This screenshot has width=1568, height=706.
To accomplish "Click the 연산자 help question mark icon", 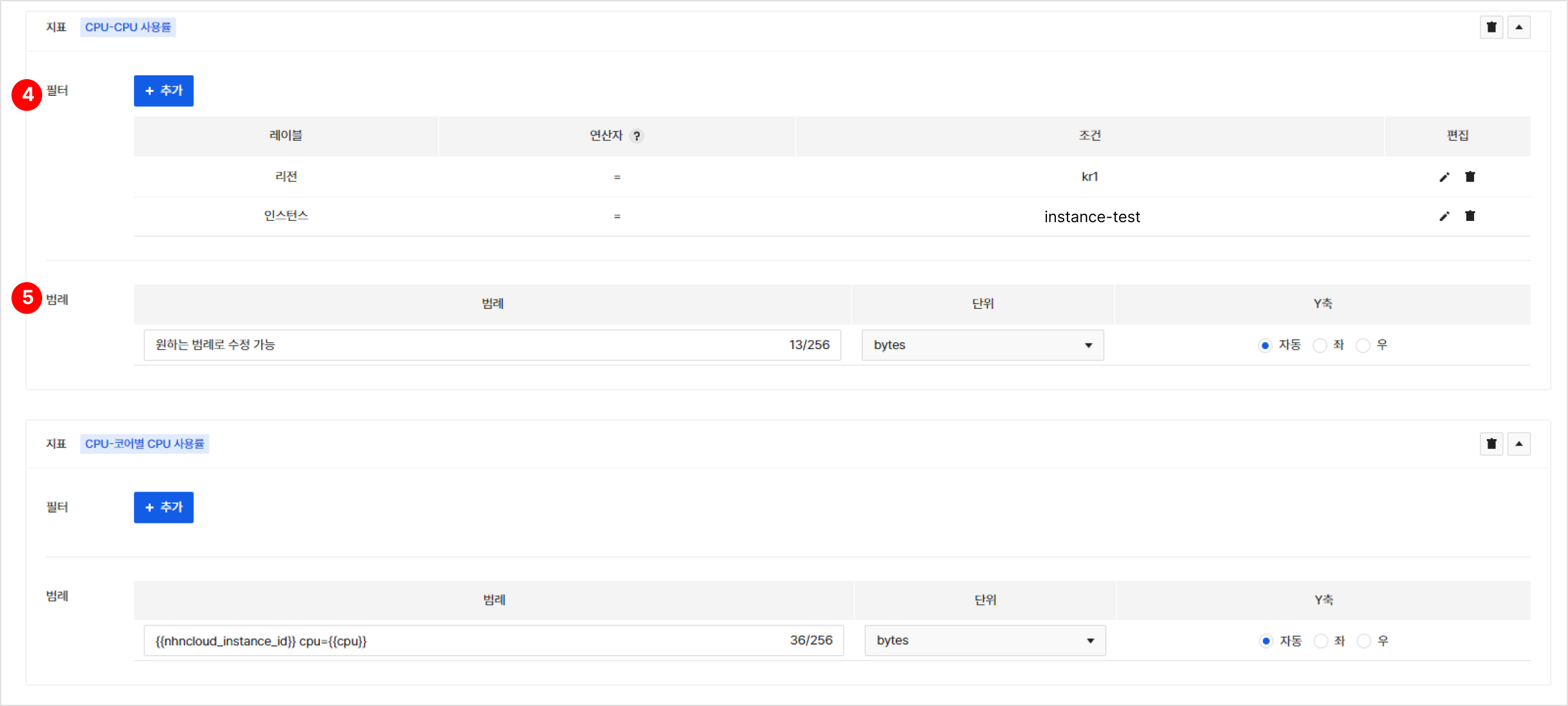I will click(637, 136).
